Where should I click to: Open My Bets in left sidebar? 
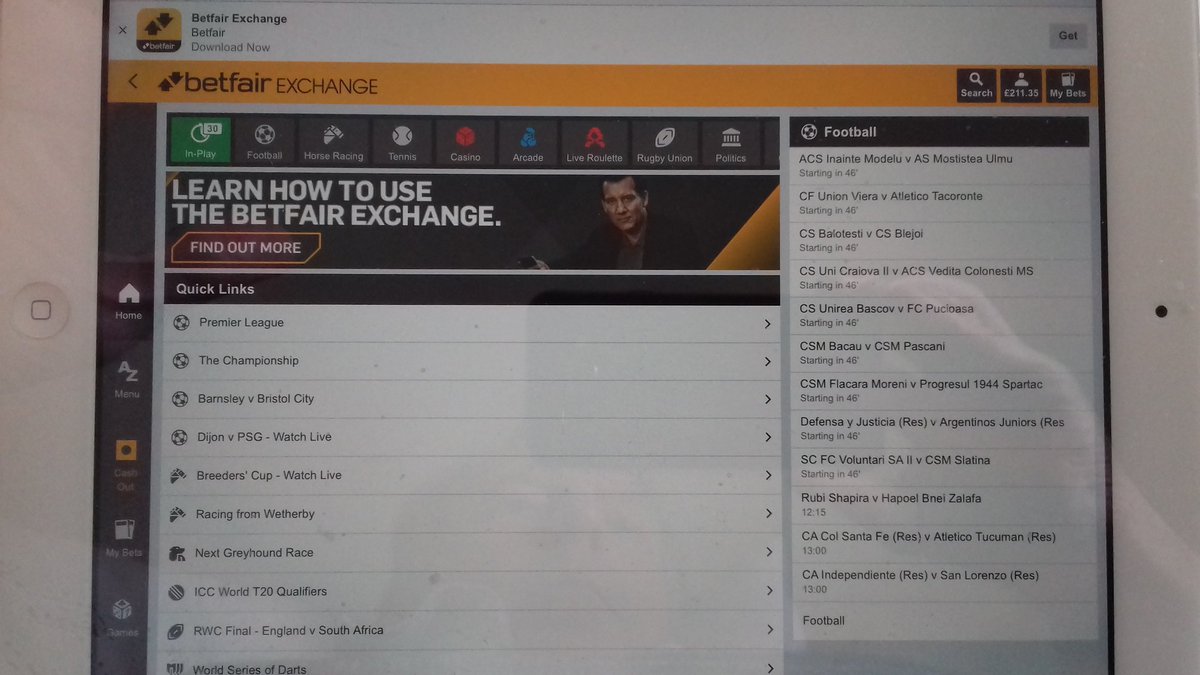click(x=124, y=538)
